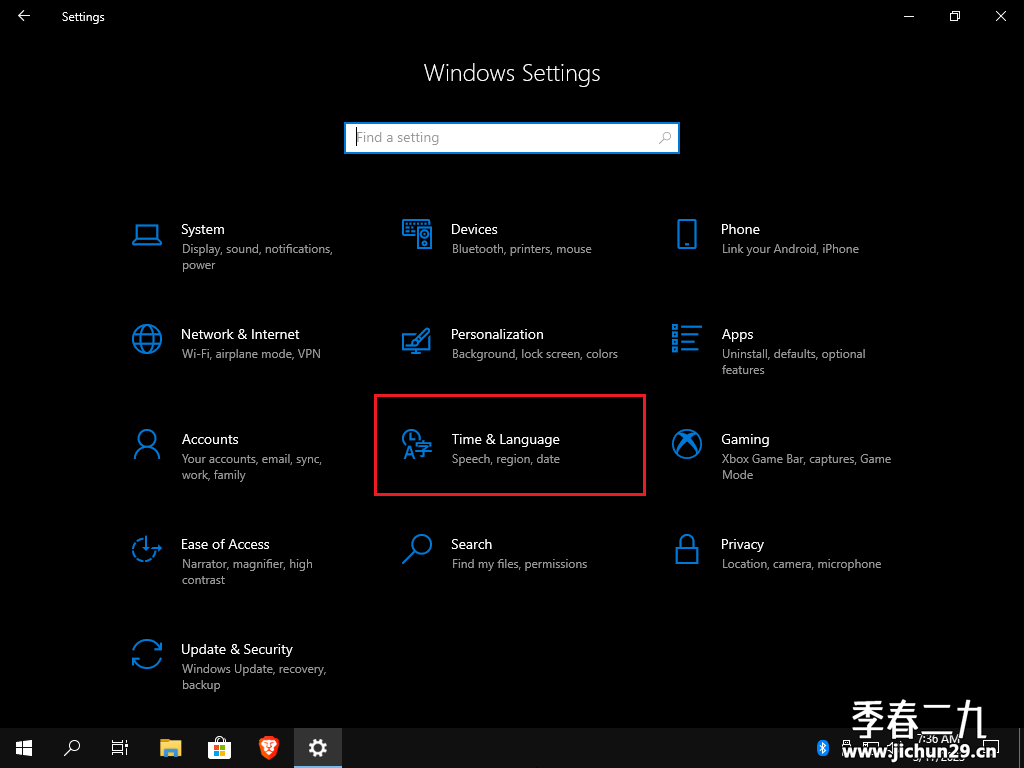Click the Task View taskbar button

point(120,748)
